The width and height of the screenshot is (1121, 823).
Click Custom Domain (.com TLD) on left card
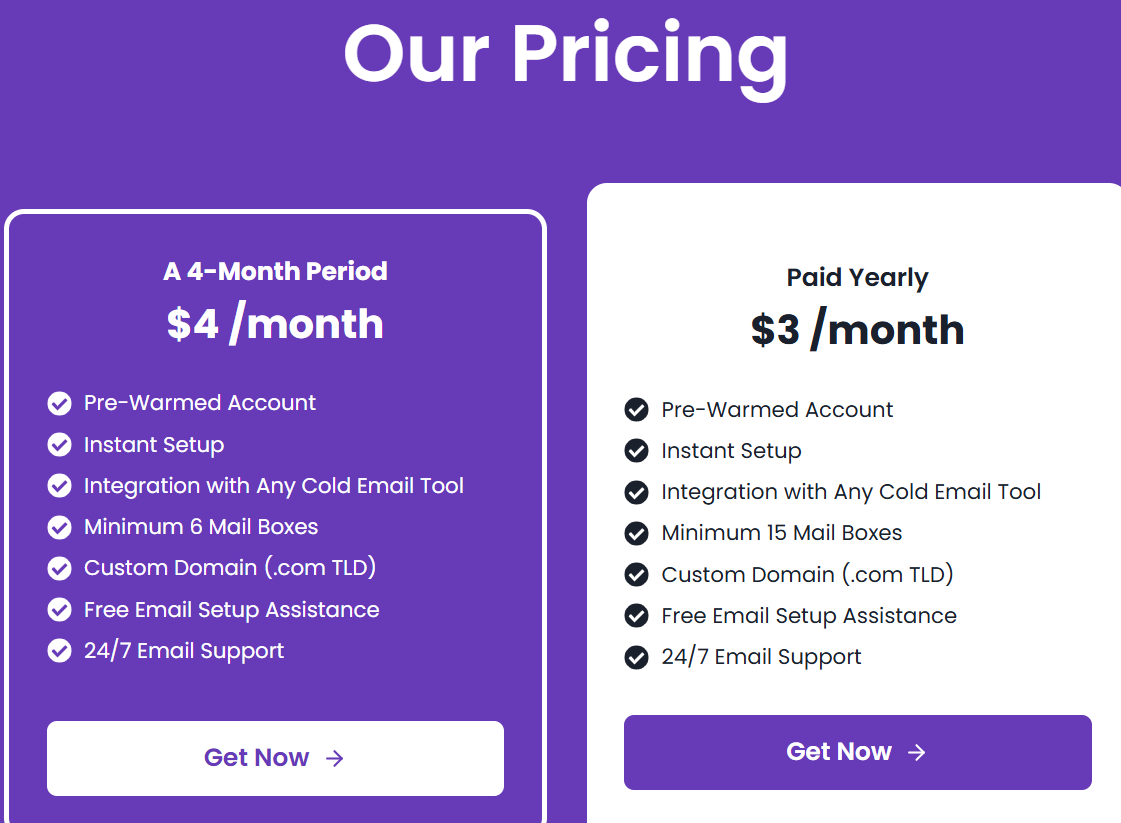232,568
